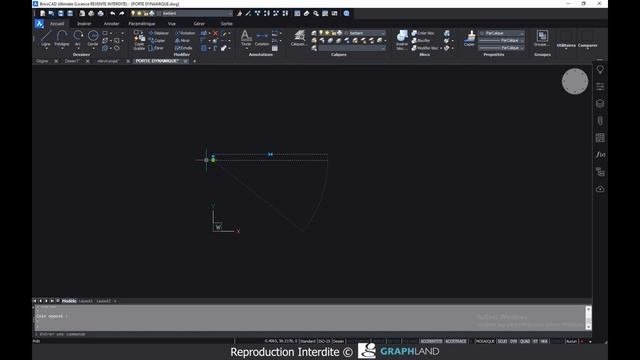Click the blue flip grip on door block
Viewport: 640px width, 360px height.
coord(270,154)
